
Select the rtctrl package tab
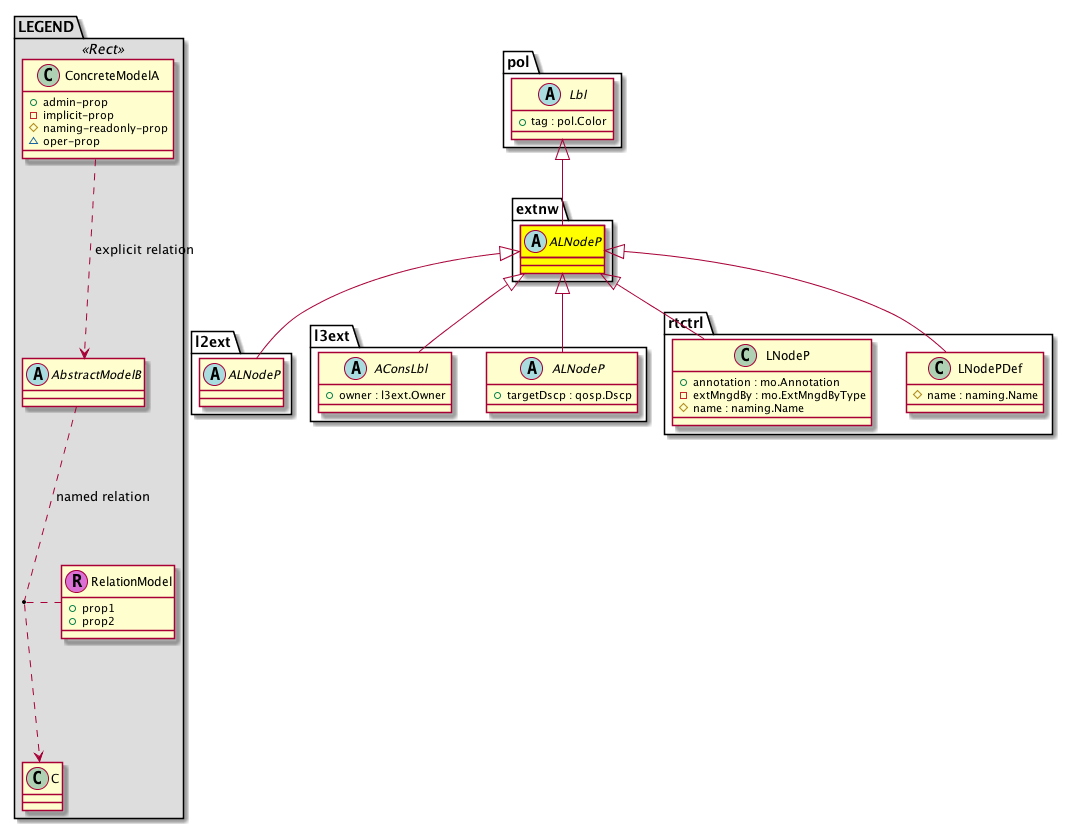coord(688,322)
